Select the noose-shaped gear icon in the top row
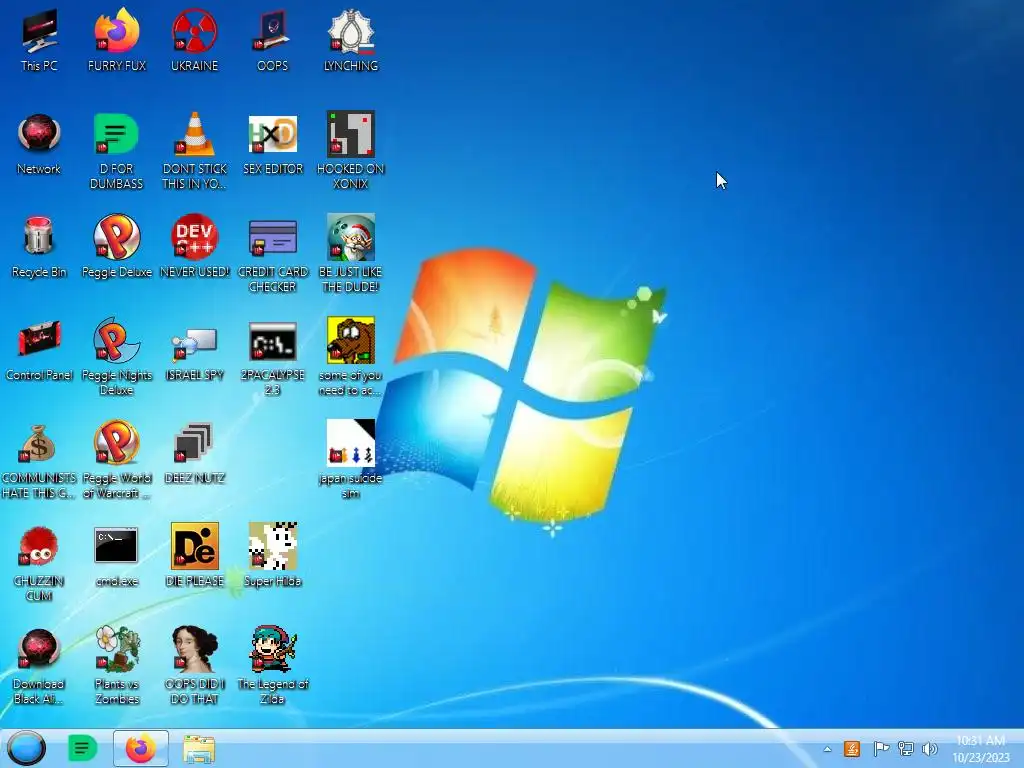1024x768 pixels. click(351, 31)
